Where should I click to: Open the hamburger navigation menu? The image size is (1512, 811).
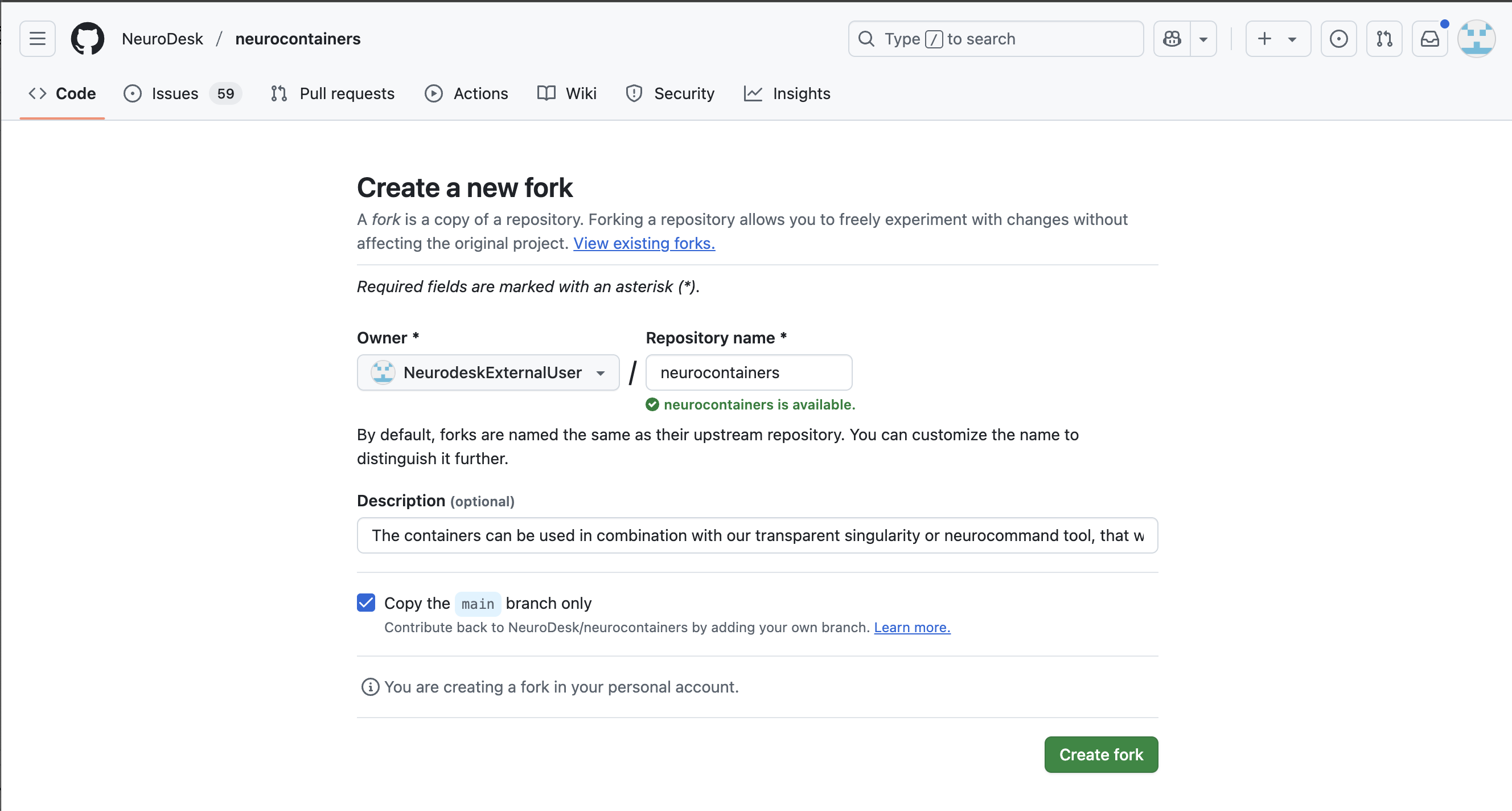click(38, 39)
